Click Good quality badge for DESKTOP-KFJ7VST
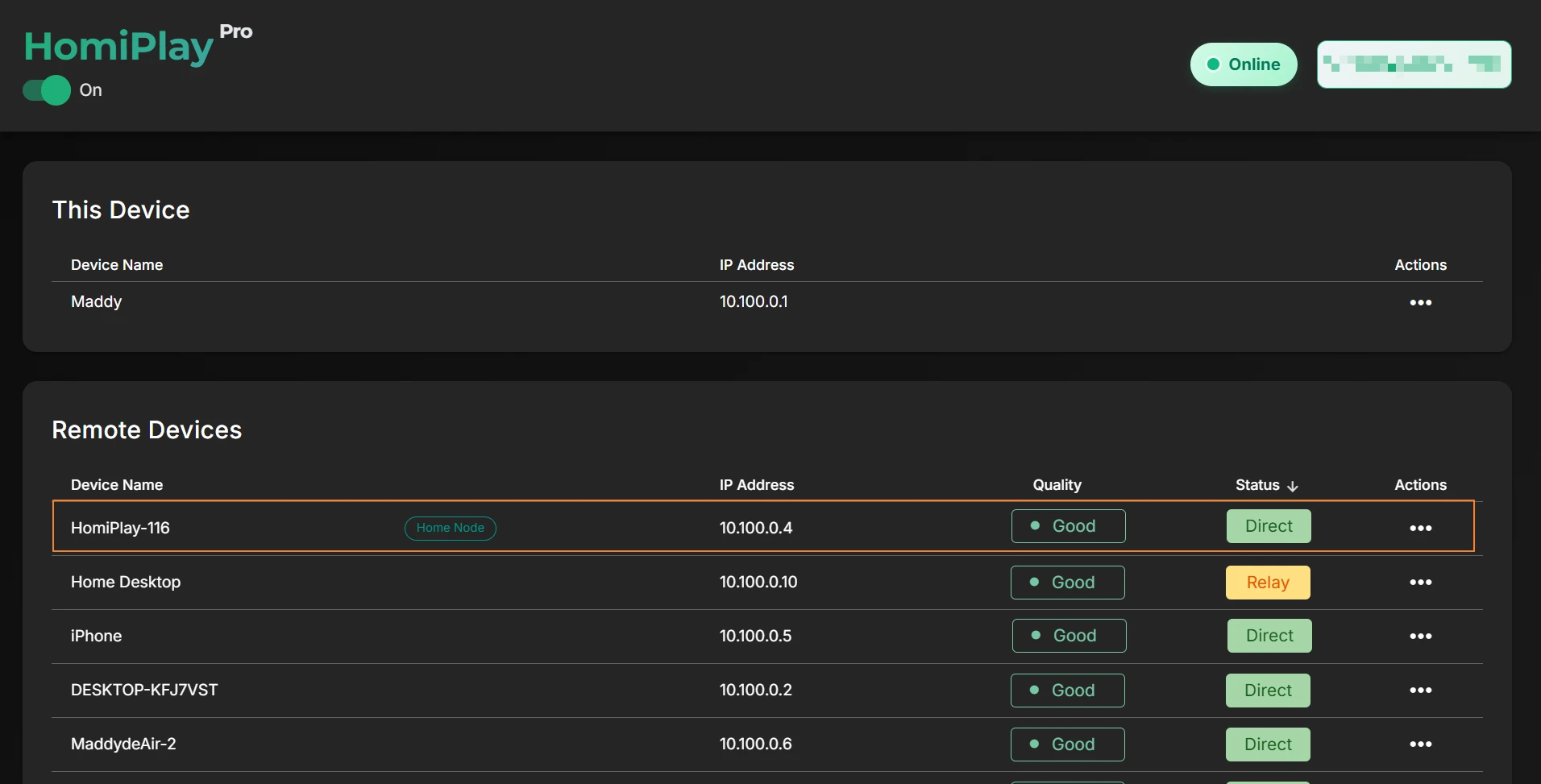Image resolution: width=1541 pixels, height=784 pixels. click(x=1068, y=691)
